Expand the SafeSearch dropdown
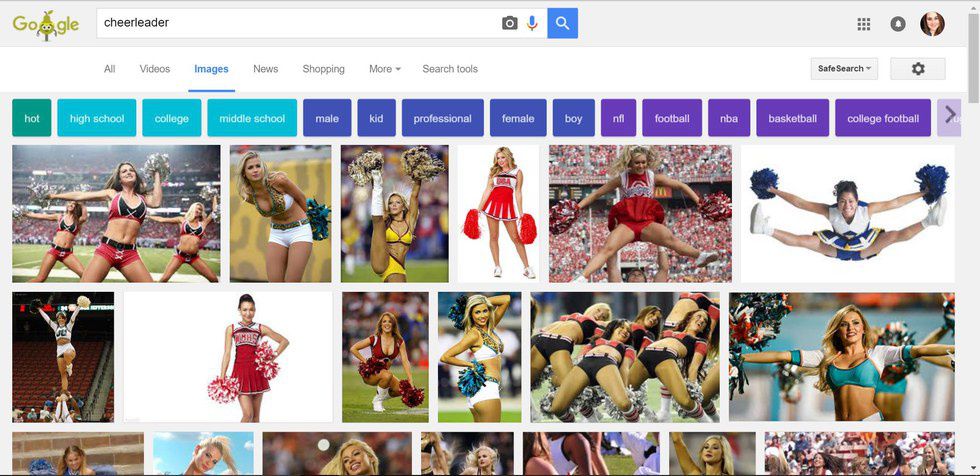 click(844, 69)
